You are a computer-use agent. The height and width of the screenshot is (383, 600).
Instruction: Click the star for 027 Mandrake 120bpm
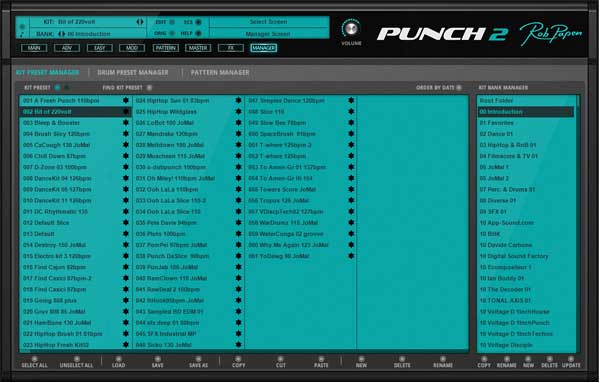coord(238,134)
